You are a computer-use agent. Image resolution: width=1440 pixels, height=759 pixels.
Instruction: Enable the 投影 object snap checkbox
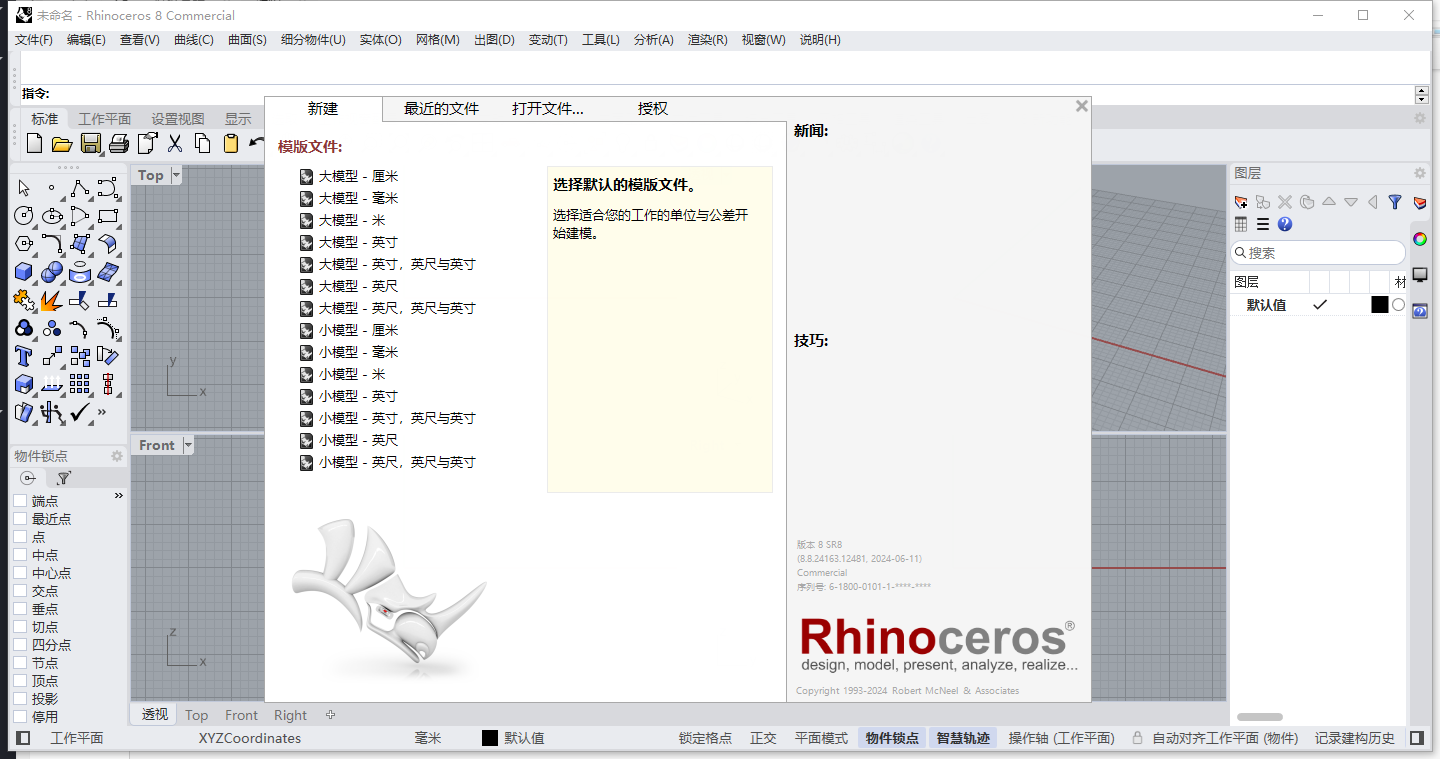tap(20, 699)
